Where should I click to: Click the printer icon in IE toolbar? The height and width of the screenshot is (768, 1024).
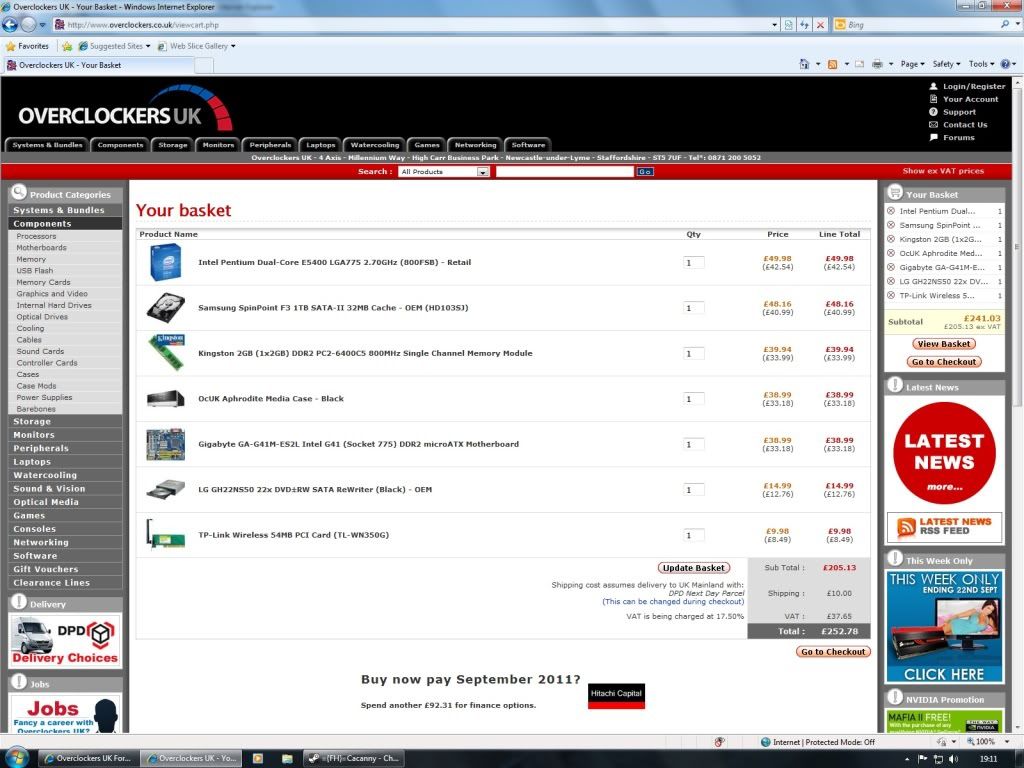coord(877,64)
